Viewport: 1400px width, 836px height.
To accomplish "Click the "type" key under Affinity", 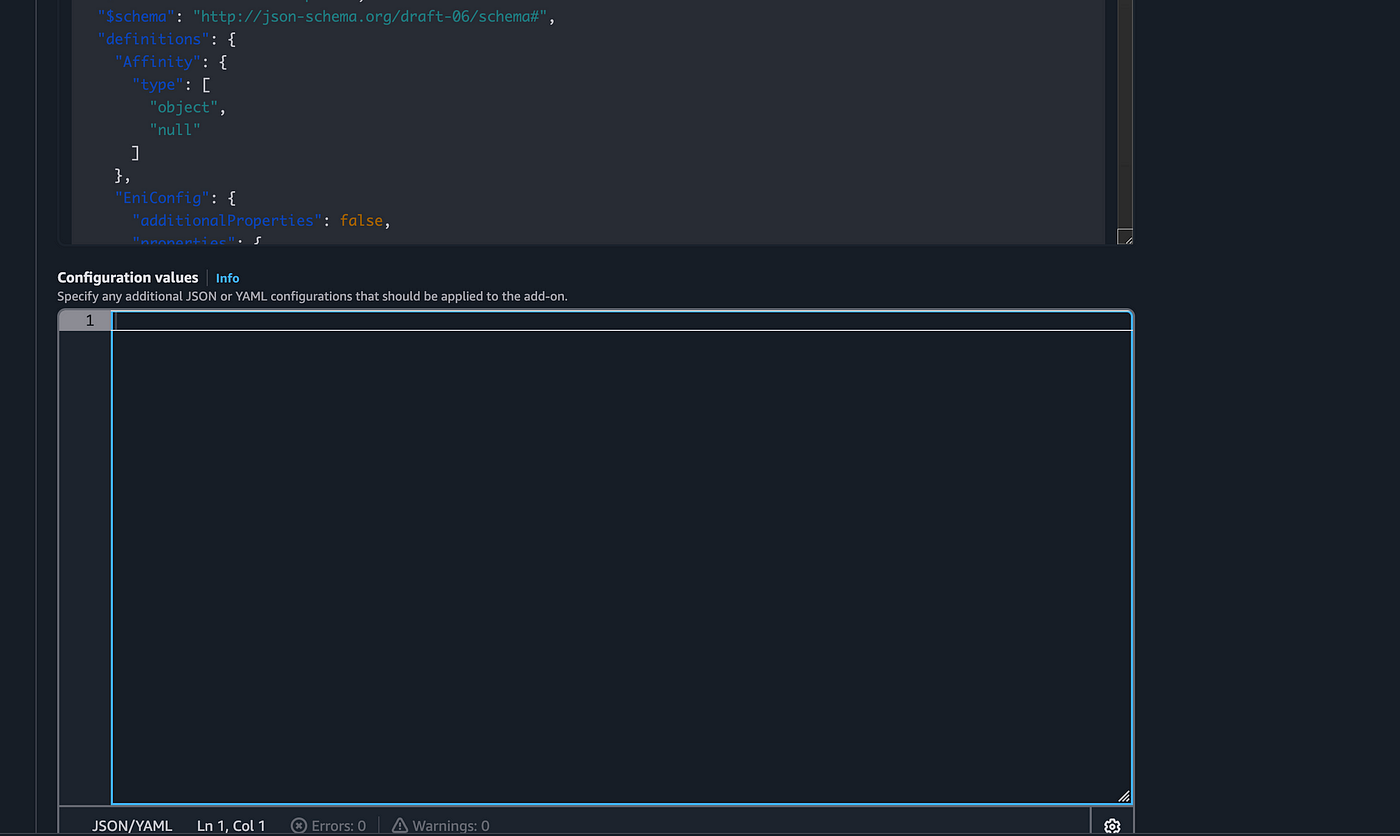I will (158, 85).
